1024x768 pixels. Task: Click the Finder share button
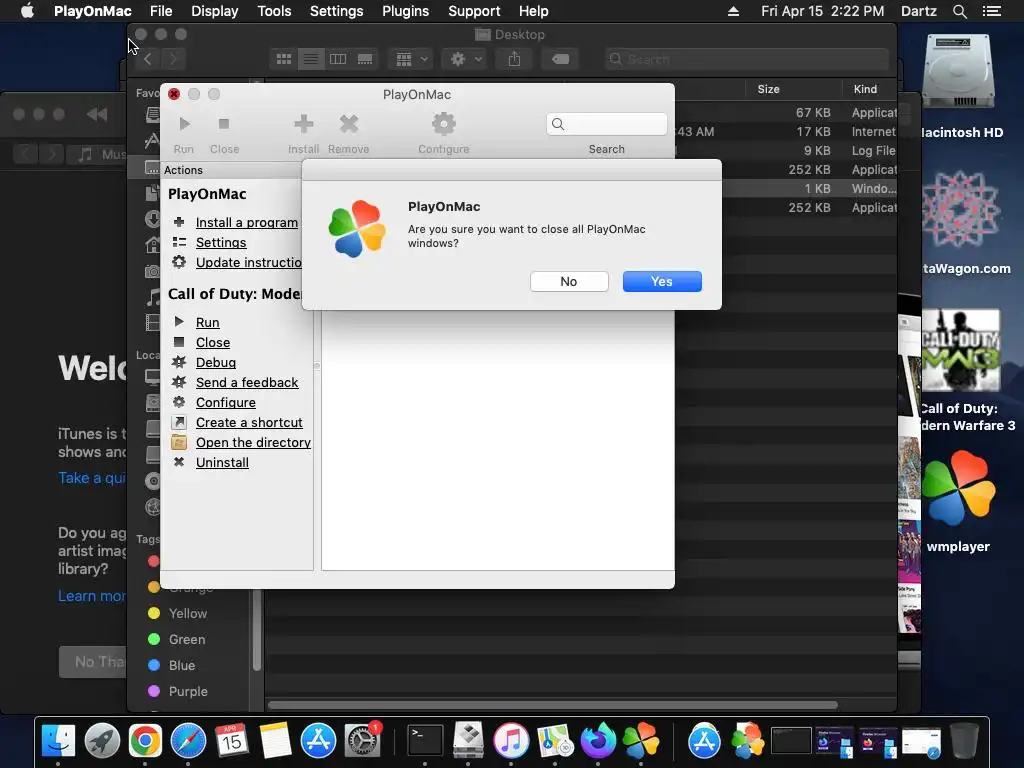tap(515, 59)
